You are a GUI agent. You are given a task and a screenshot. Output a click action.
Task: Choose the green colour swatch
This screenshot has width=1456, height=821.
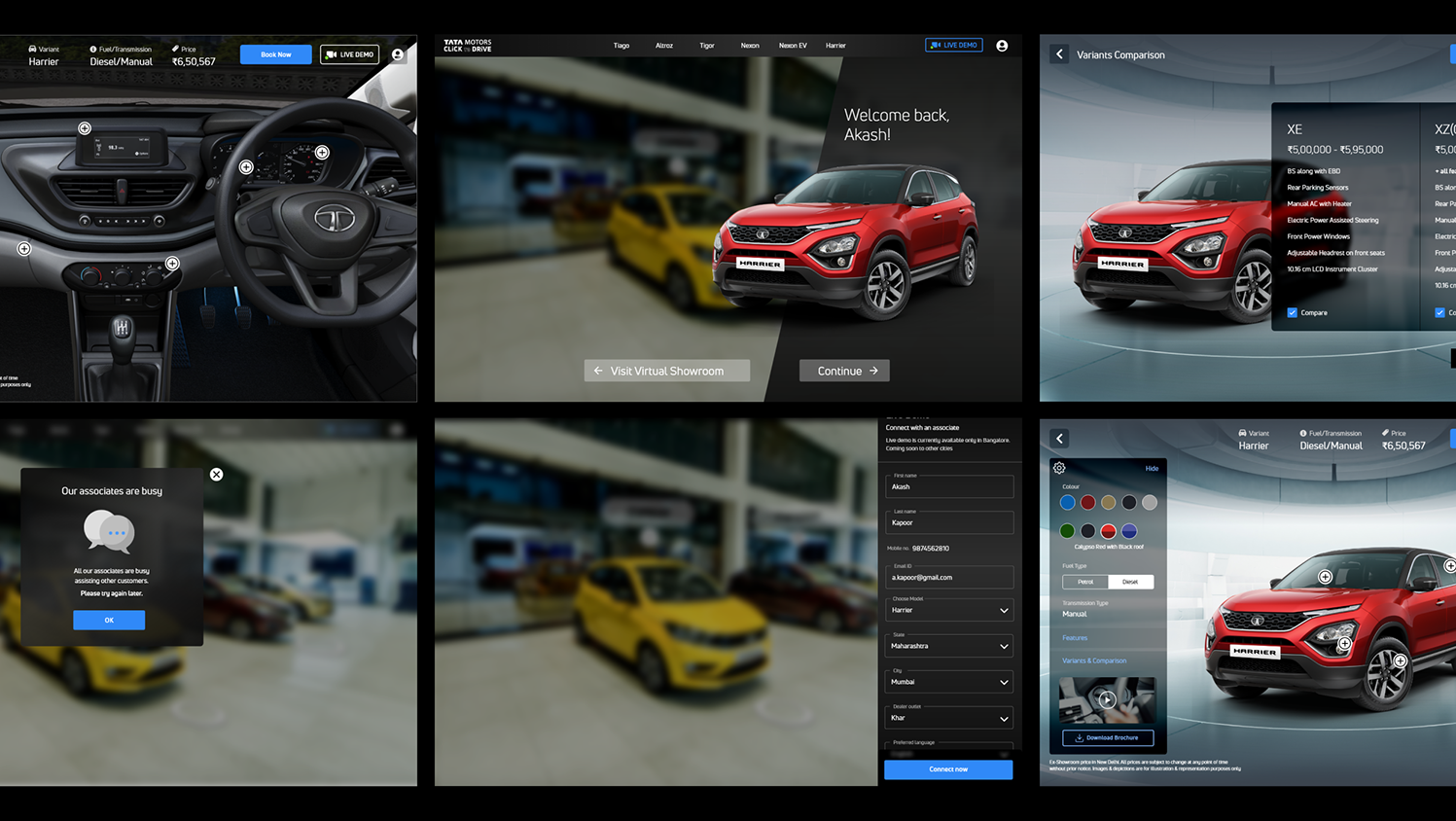[x=1067, y=531]
